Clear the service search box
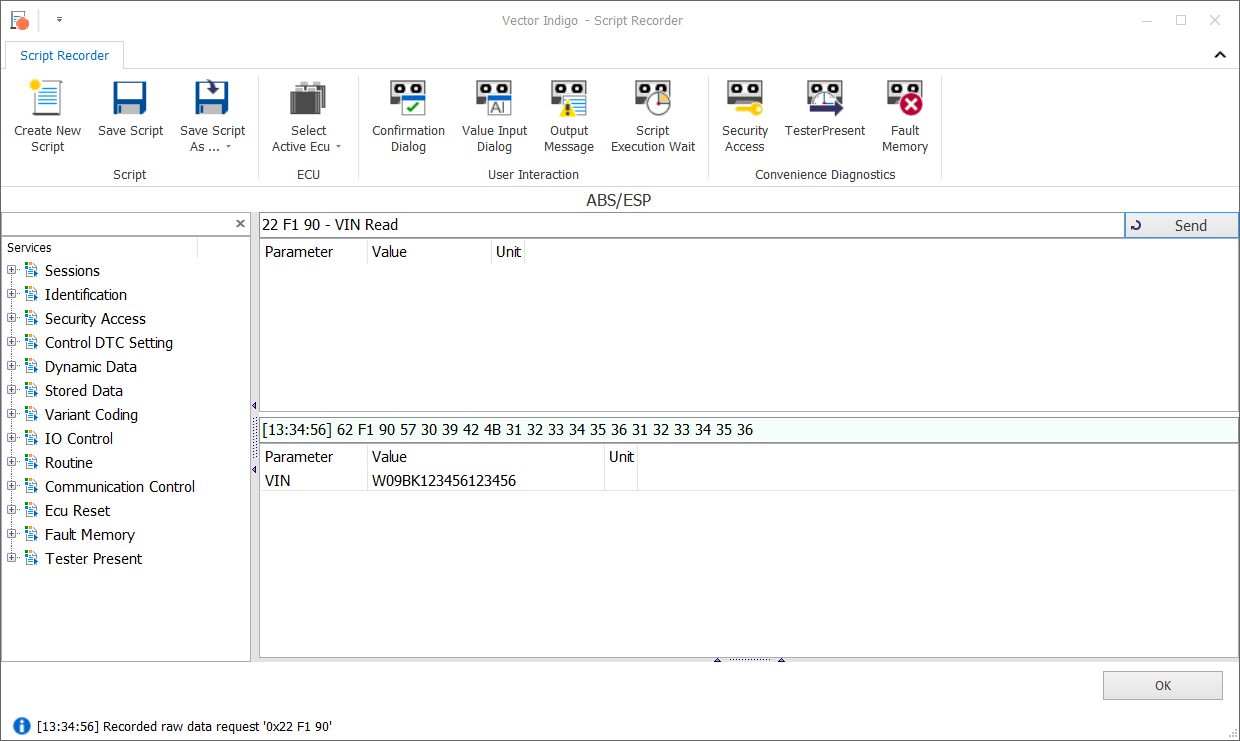Image resolution: width=1240 pixels, height=741 pixels. (240, 223)
